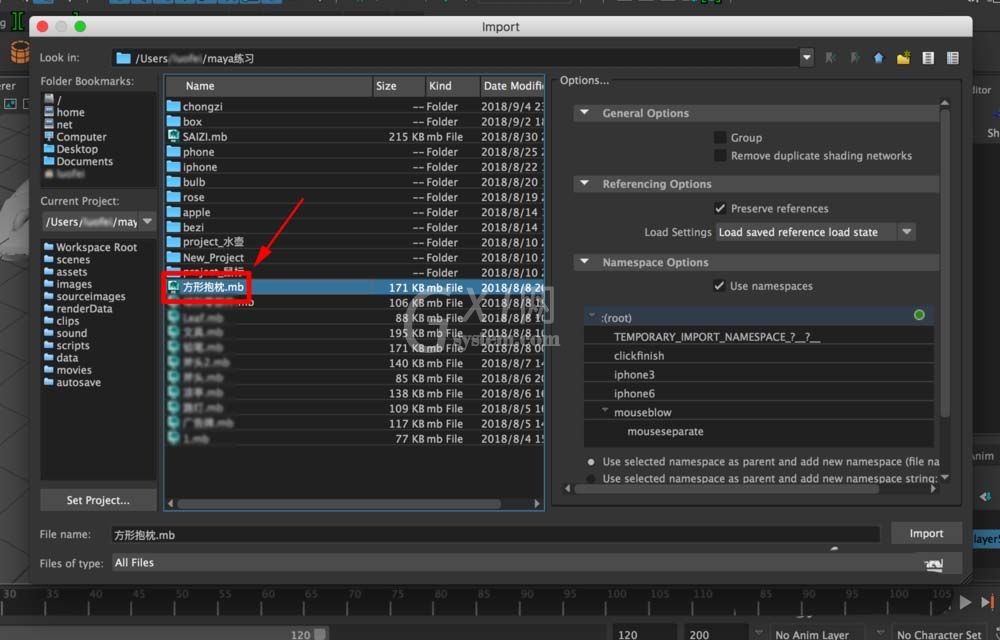The height and width of the screenshot is (640, 1000).
Task: Select the images project folder
Action: click(68, 284)
